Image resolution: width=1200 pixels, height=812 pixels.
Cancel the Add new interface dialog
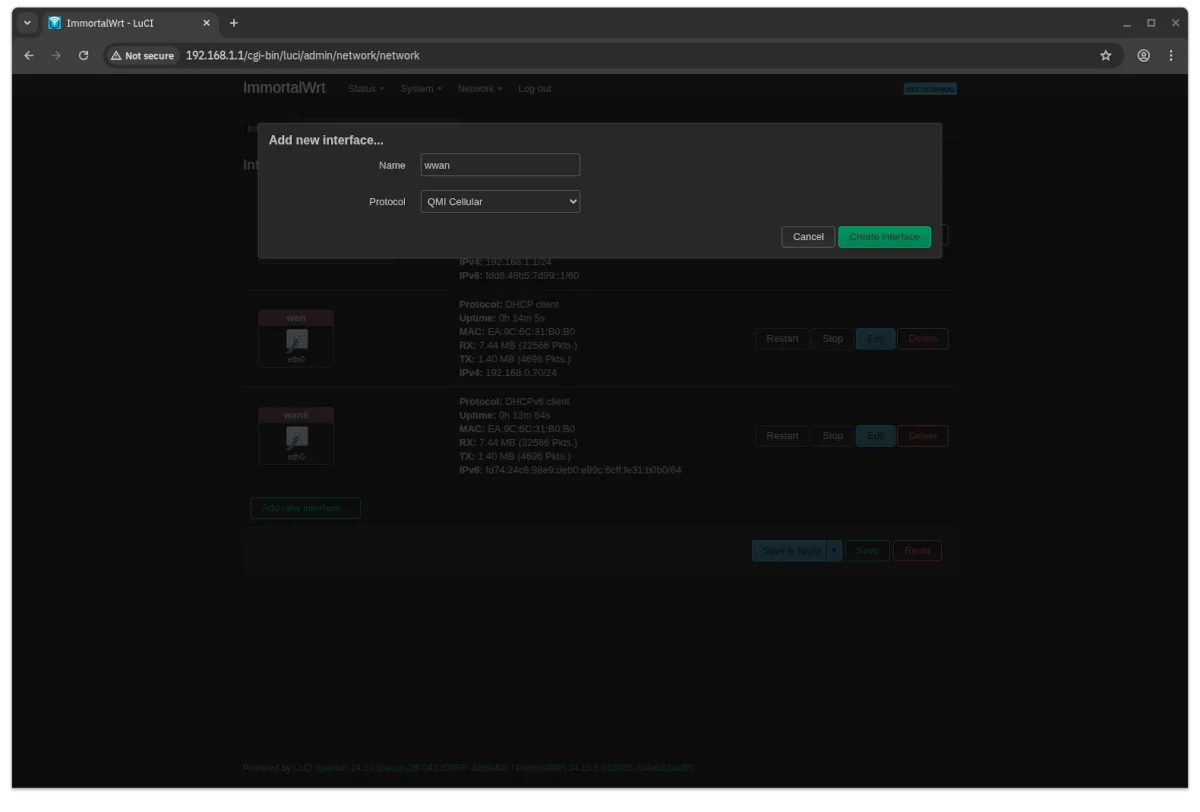[x=807, y=237]
